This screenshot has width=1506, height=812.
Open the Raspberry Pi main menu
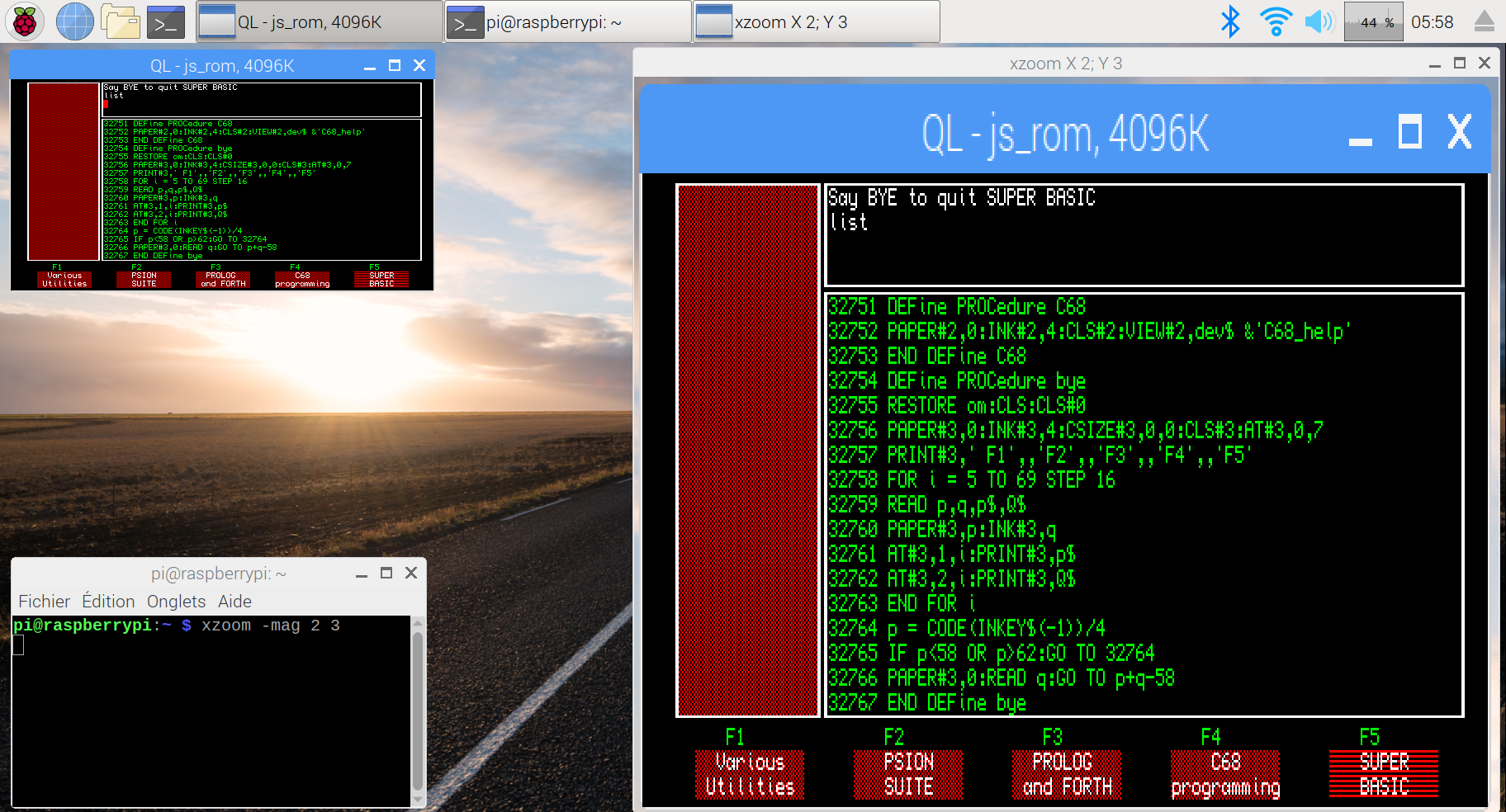pyautogui.click(x=25, y=21)
